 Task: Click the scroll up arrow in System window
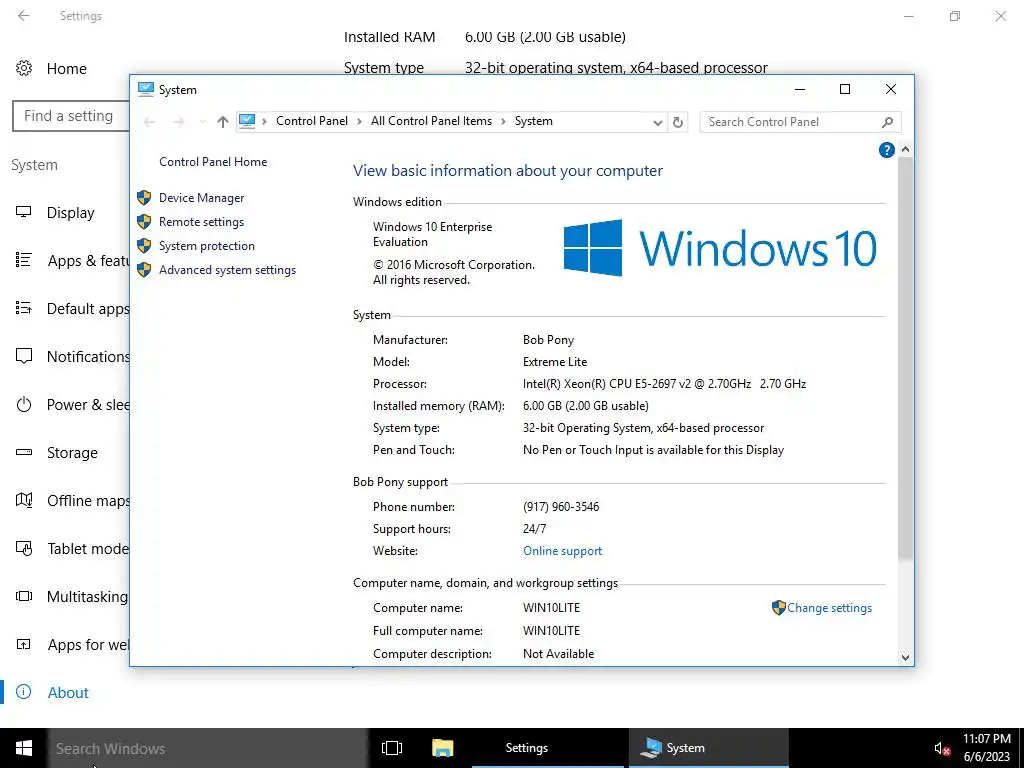coord(905,150)
